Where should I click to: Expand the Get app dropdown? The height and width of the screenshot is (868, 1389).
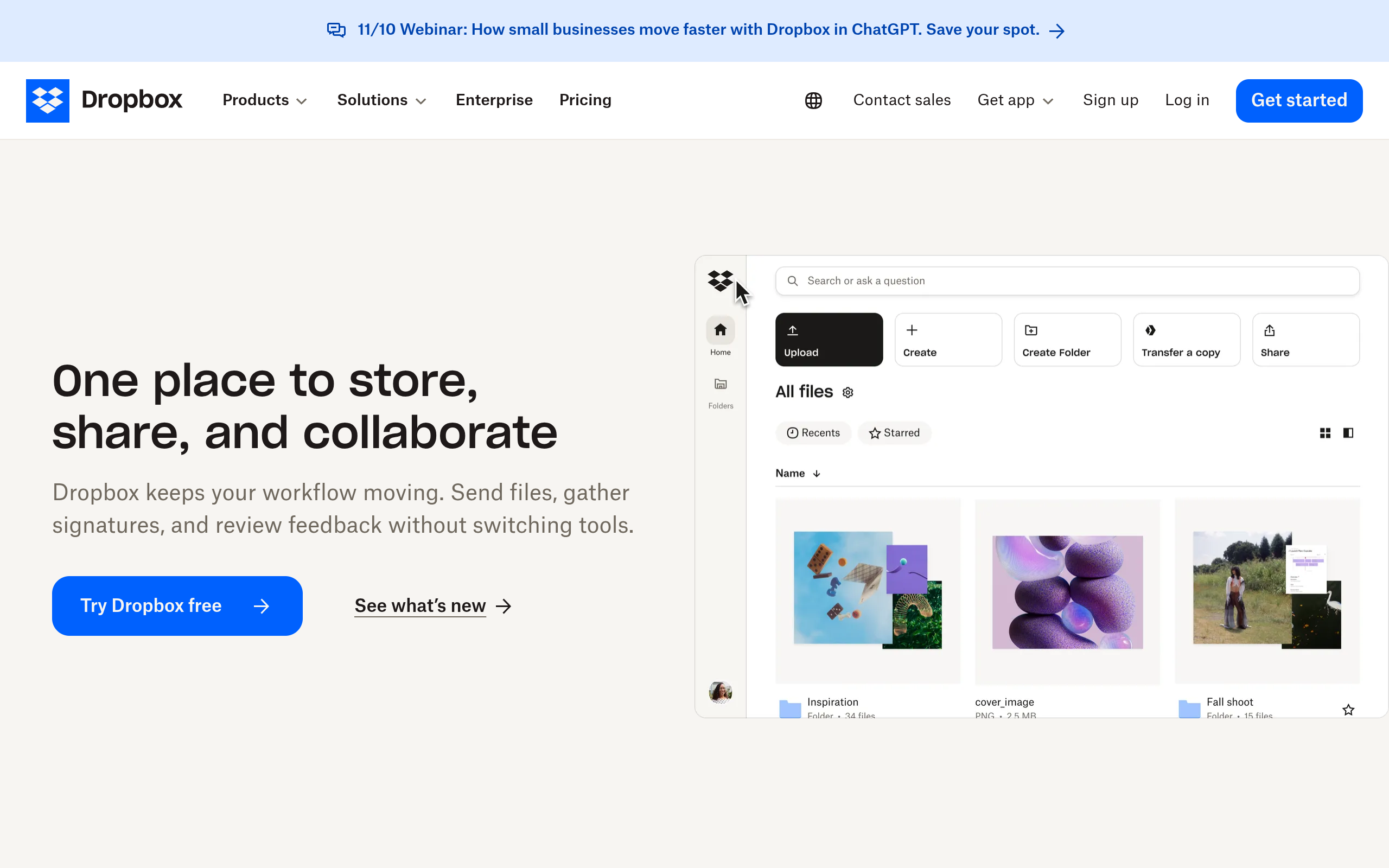1015,100
